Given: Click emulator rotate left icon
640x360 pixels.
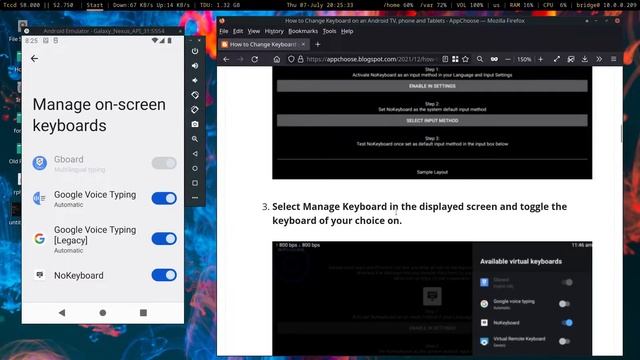Looking at the screenshot, I should tap(195, 95).
